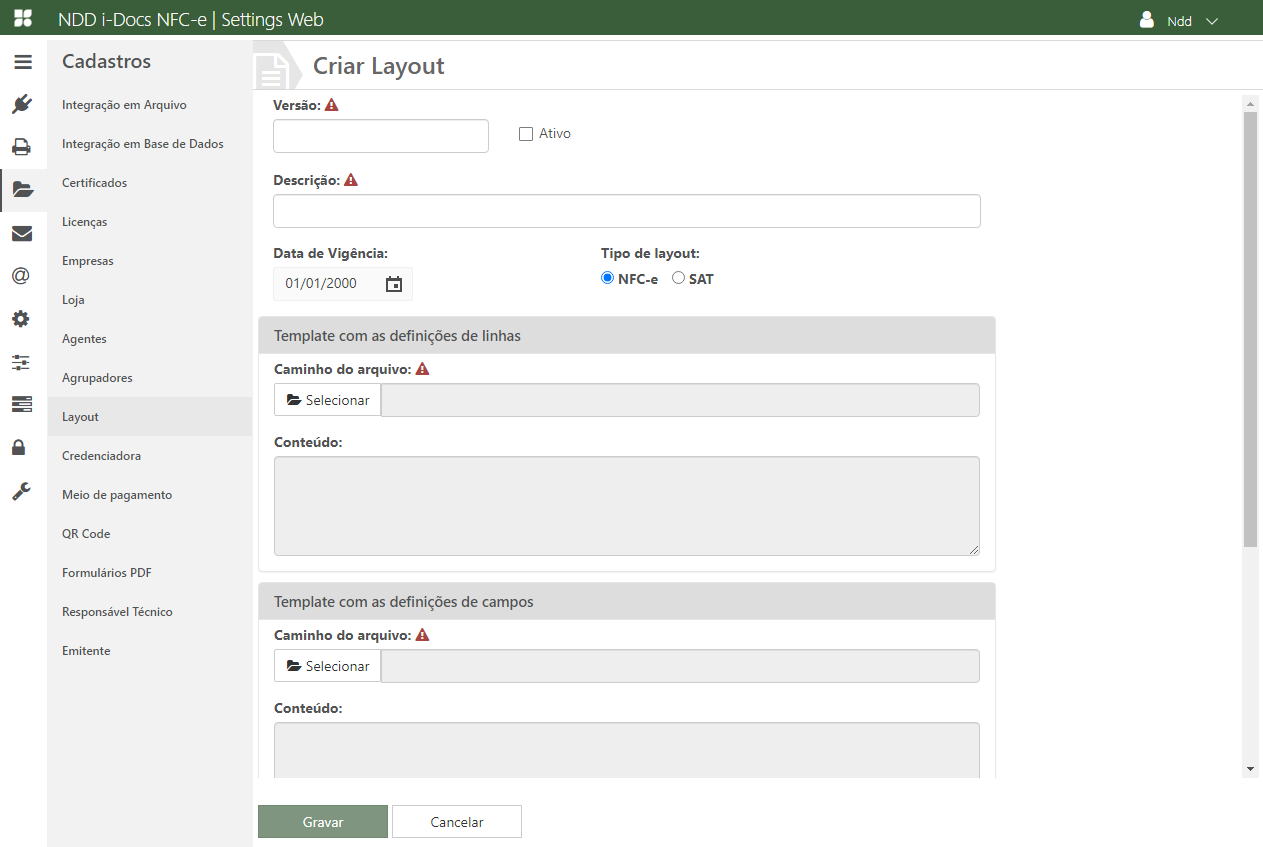Screen dimensions: 1263x847
Task: Click Selecionar for definições de linhas
Action: pyautogui.click(x=328, y=400)
